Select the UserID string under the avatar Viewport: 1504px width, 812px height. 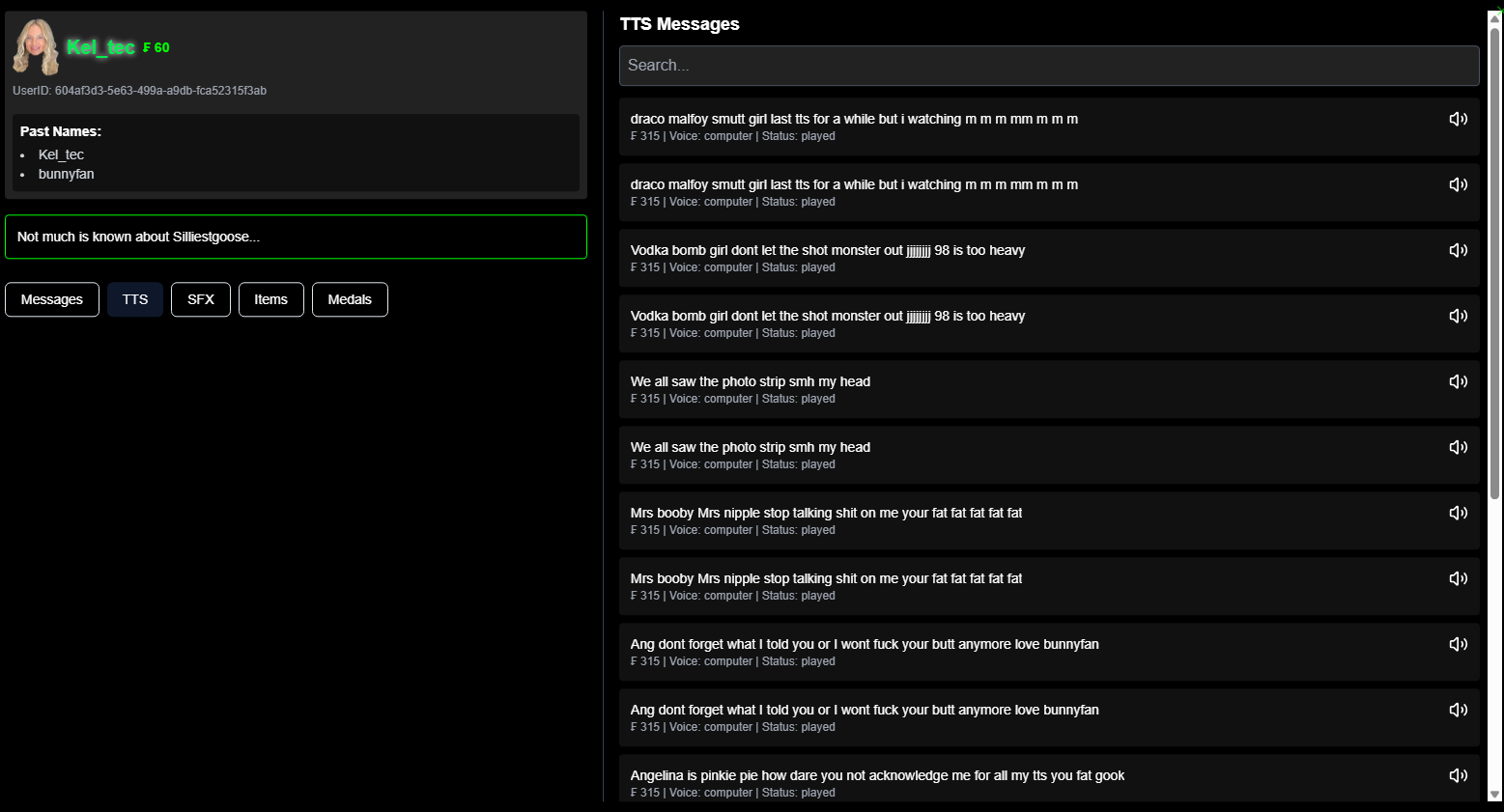click(x=140, y=91)
